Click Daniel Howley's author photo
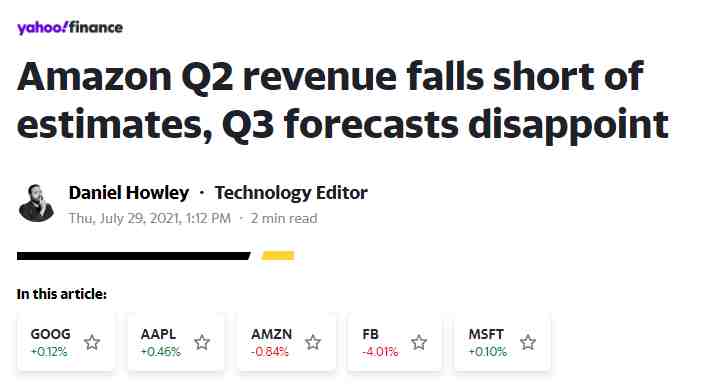This screenshot has height=389, width=726. click(36, 203)
